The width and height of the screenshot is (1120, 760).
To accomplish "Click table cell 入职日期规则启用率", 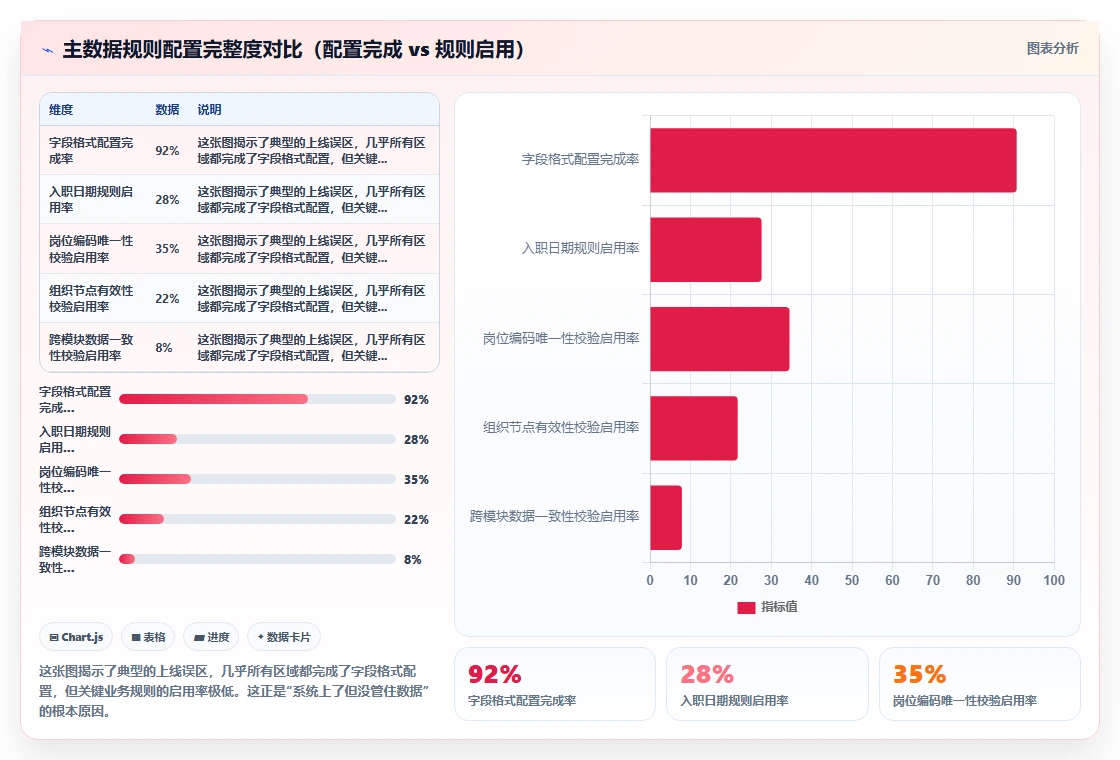I will tap(91, 199).
